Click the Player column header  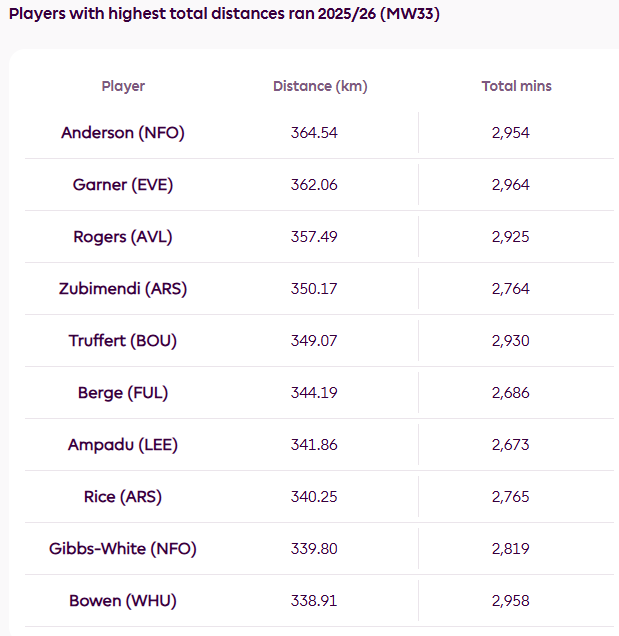pos(123,86)
